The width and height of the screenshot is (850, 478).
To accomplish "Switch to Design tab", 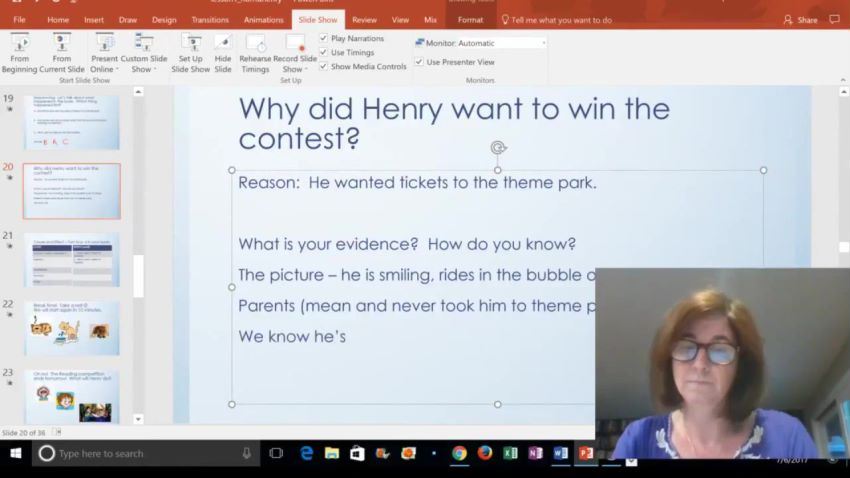I will click(x=164, y=20).
